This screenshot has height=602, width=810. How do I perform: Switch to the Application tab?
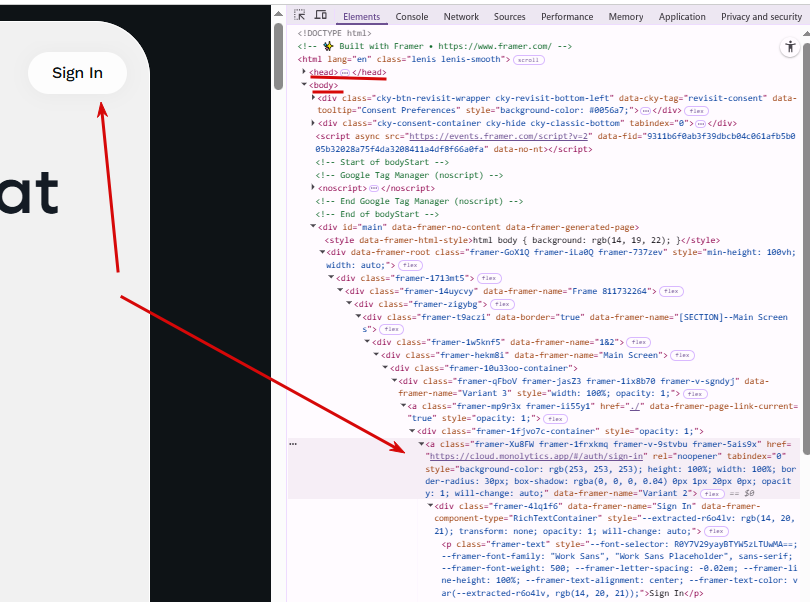(682, 17)
